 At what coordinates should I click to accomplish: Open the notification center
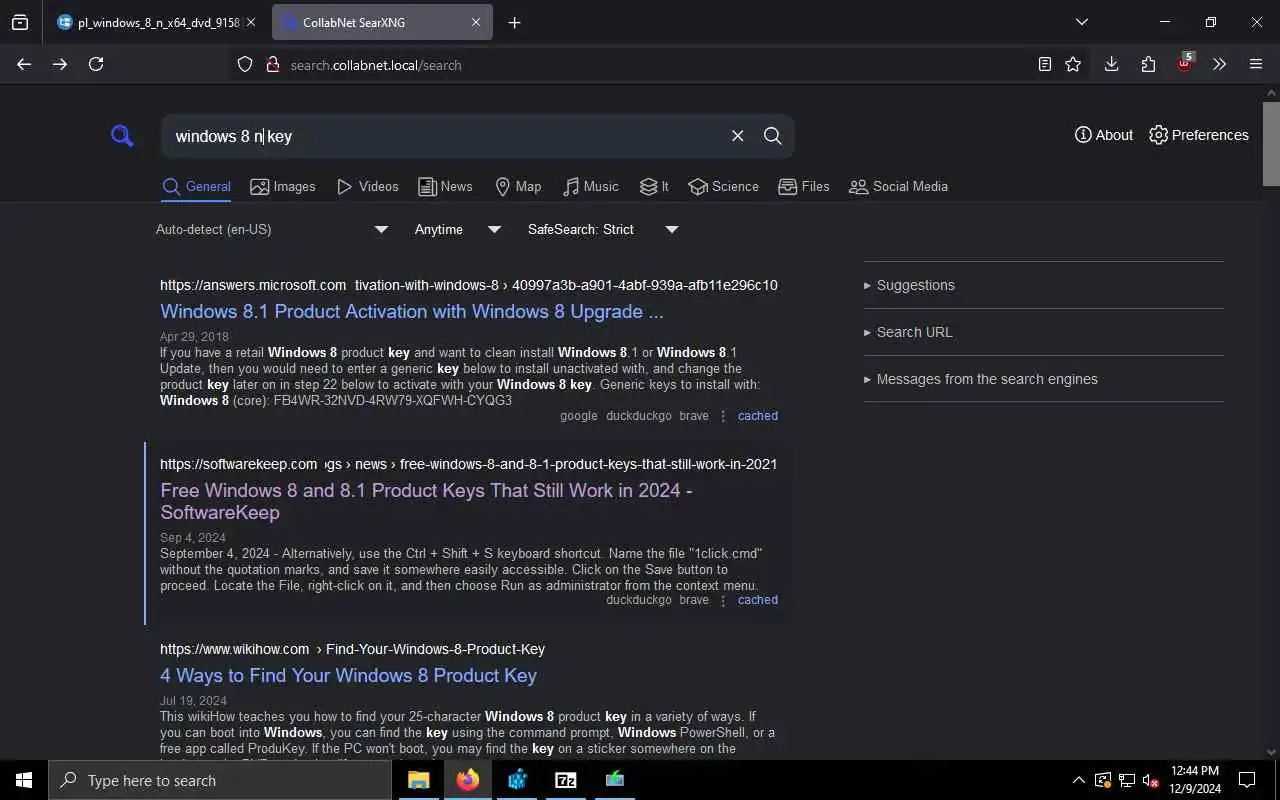click(x=1247, y=780)
